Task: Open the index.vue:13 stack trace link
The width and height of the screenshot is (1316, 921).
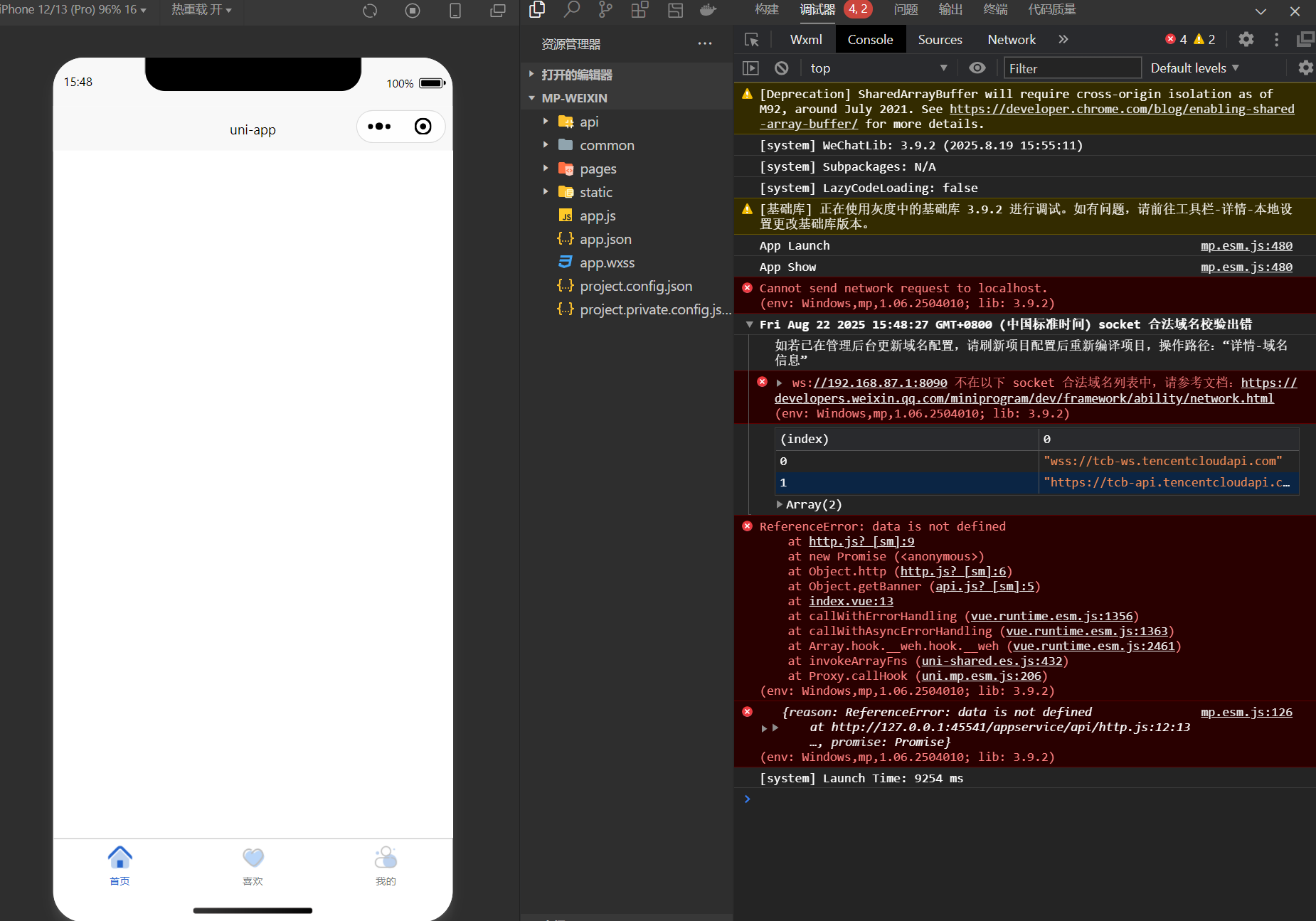Action: tap(851, 601)
